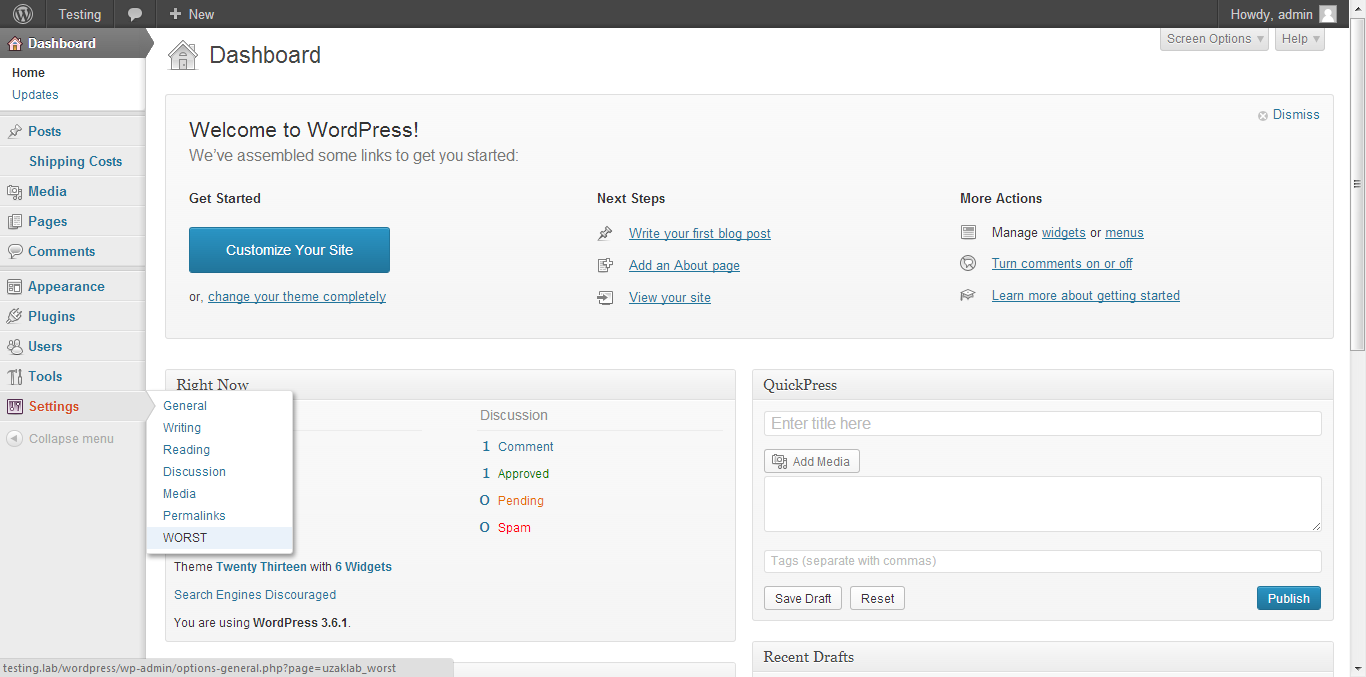
Task: Click the Pages icon in sidebar
Action: [x=14, y=221]
